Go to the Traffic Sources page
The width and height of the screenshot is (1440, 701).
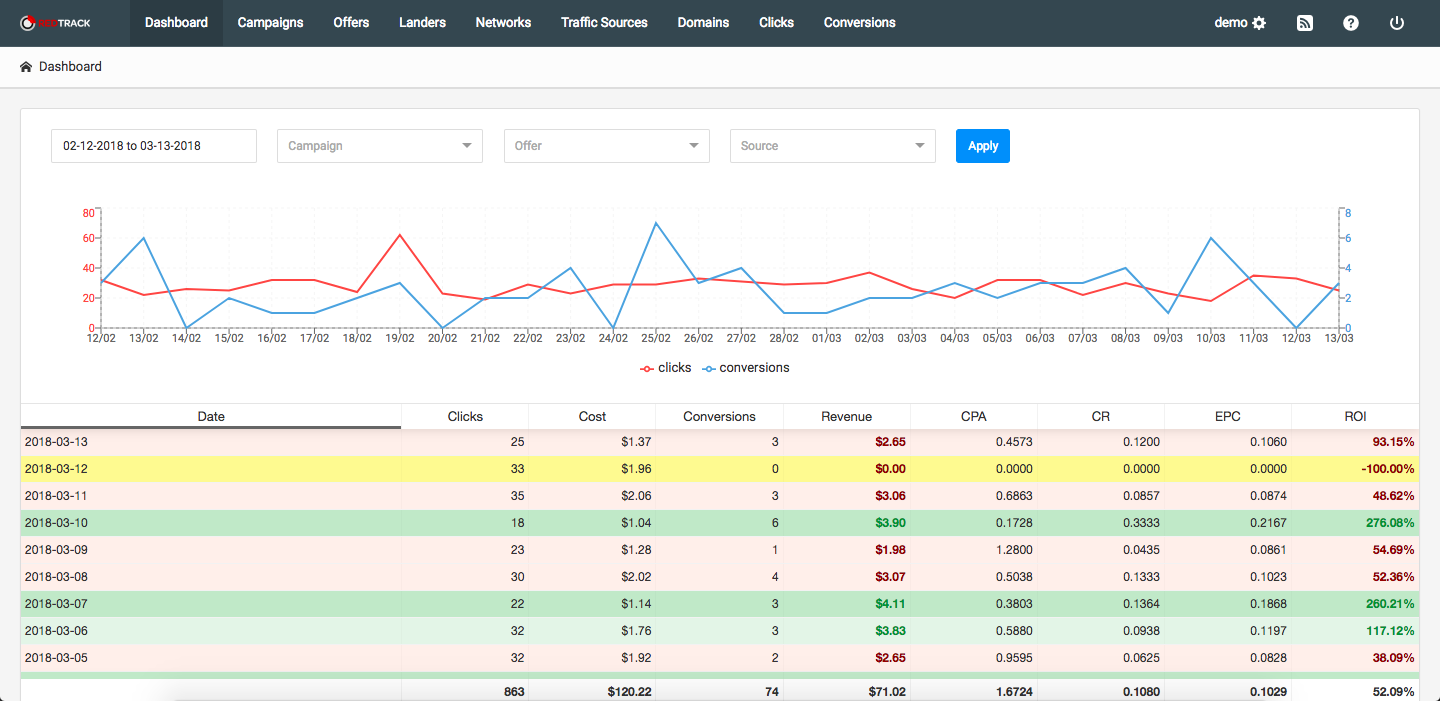[604, 23]
